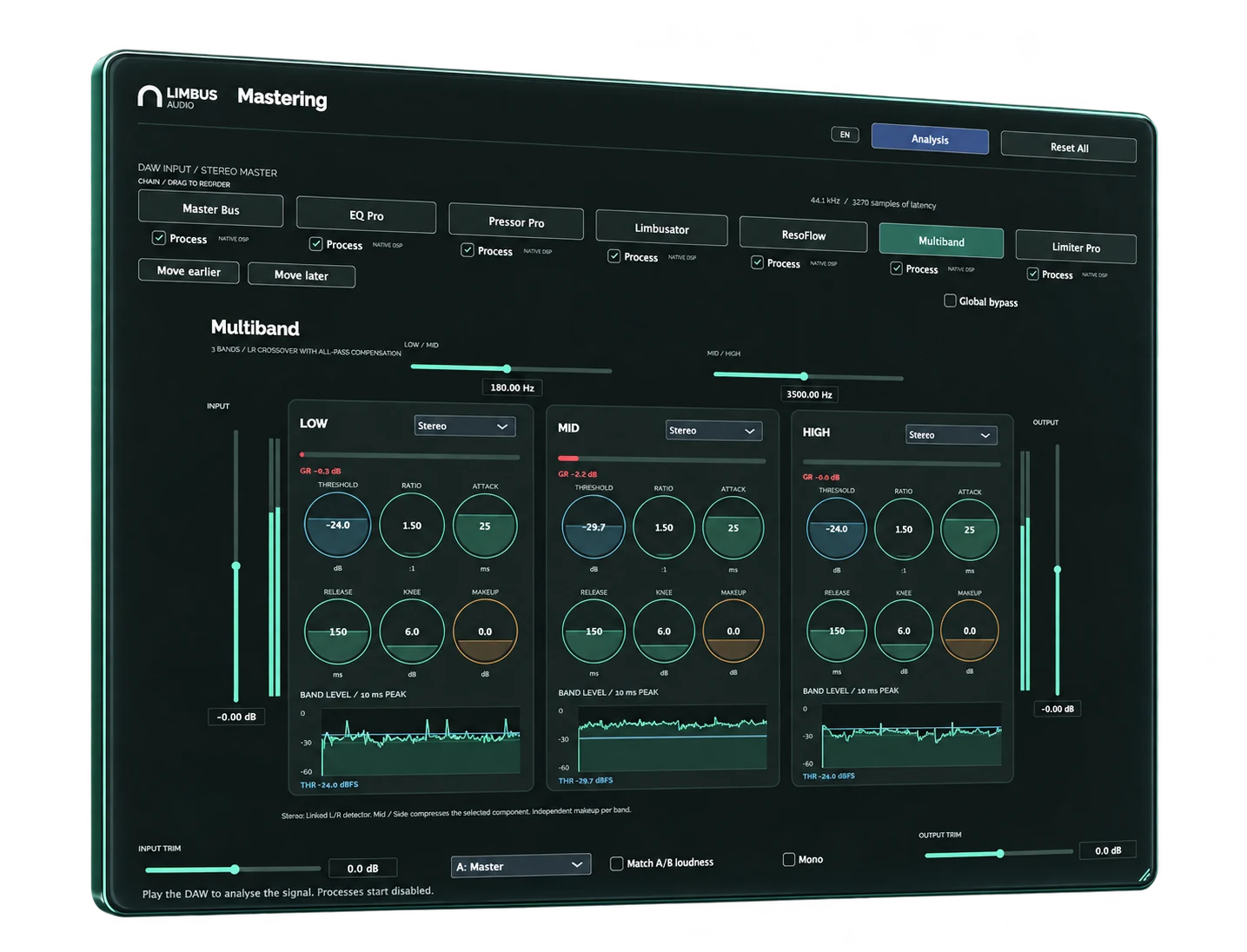
Task: Toggle Process checkbox under Limbusator
Action: [x=614, y=256]
